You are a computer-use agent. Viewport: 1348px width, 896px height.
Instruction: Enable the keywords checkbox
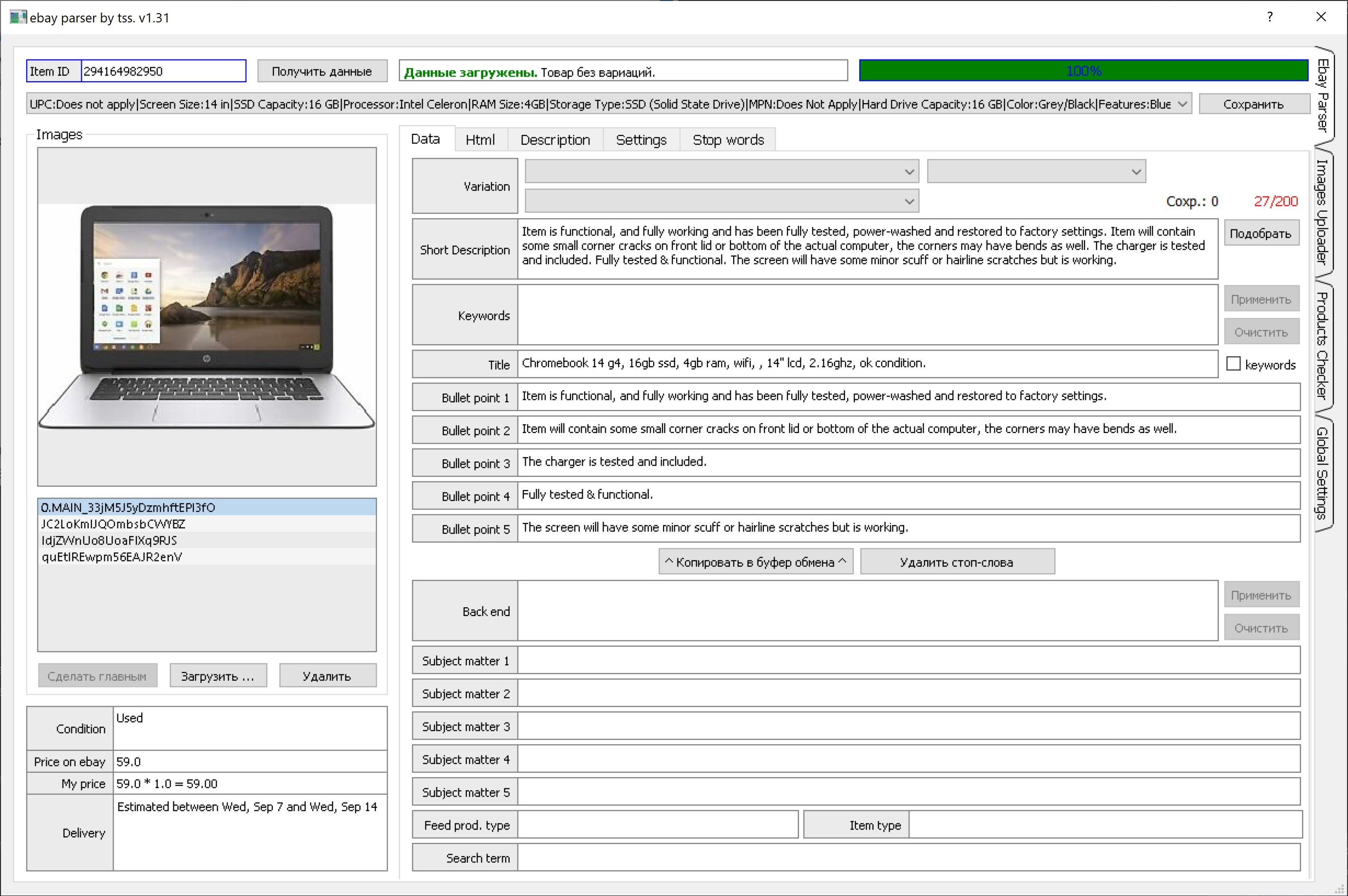point(1233,364)
